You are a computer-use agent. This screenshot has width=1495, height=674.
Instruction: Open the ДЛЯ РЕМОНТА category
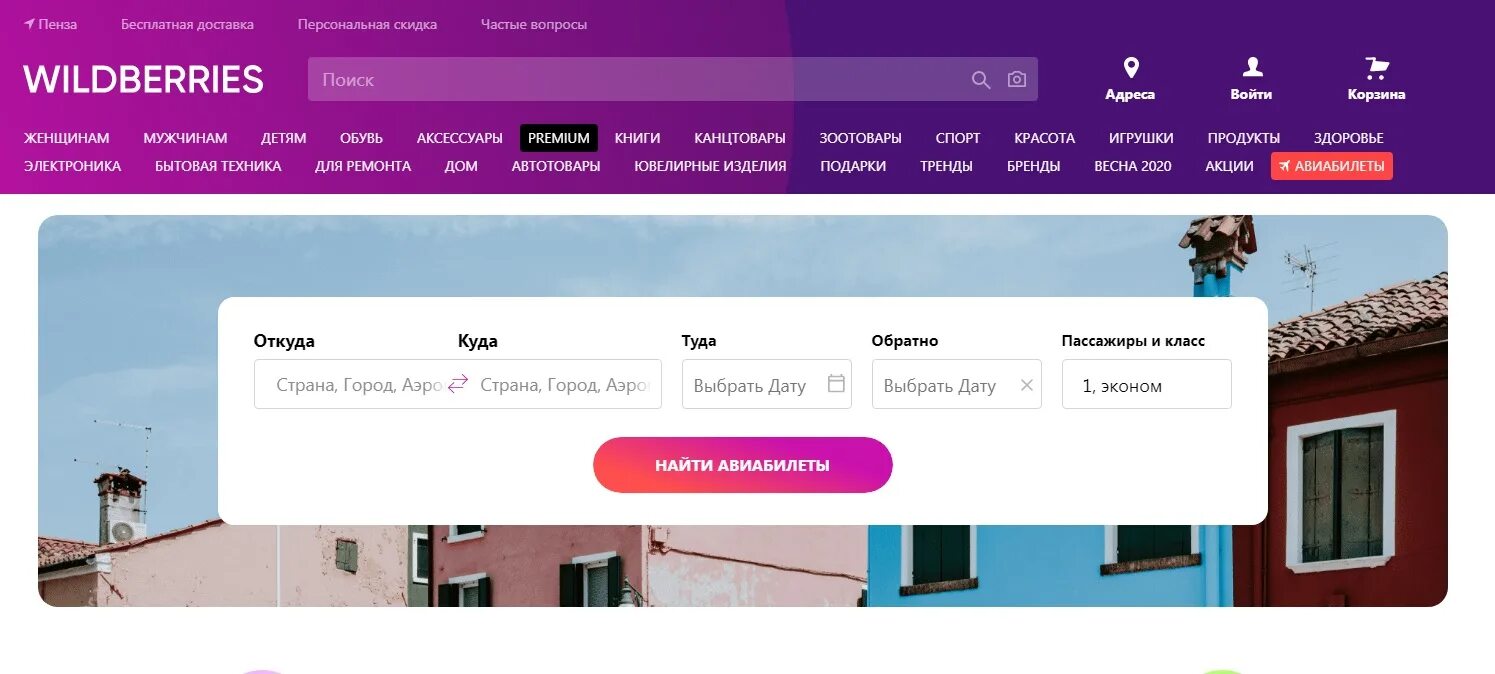(x=363, y=166)
